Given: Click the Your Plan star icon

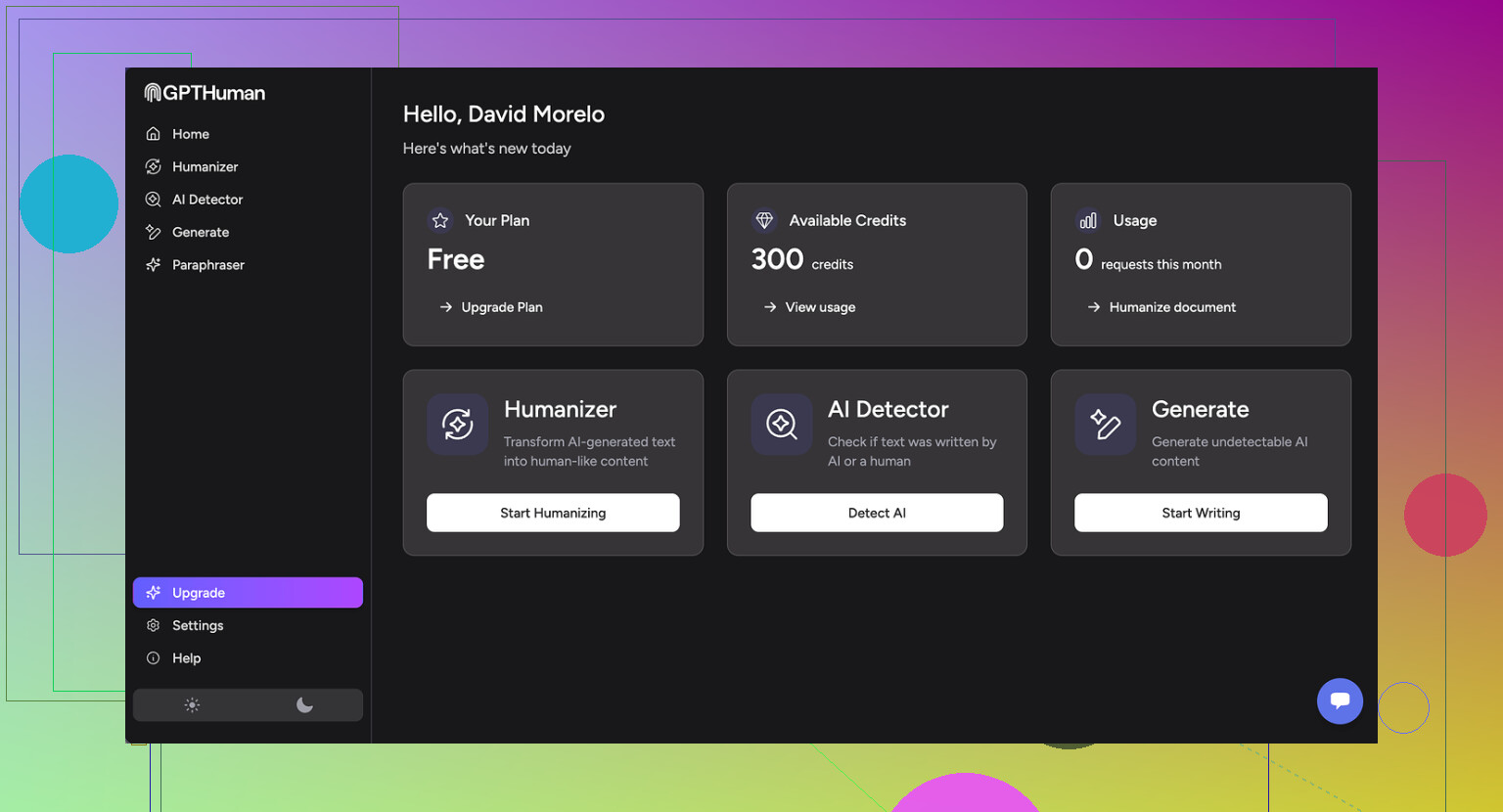Looking at the screenshot, I should (440, 221).
